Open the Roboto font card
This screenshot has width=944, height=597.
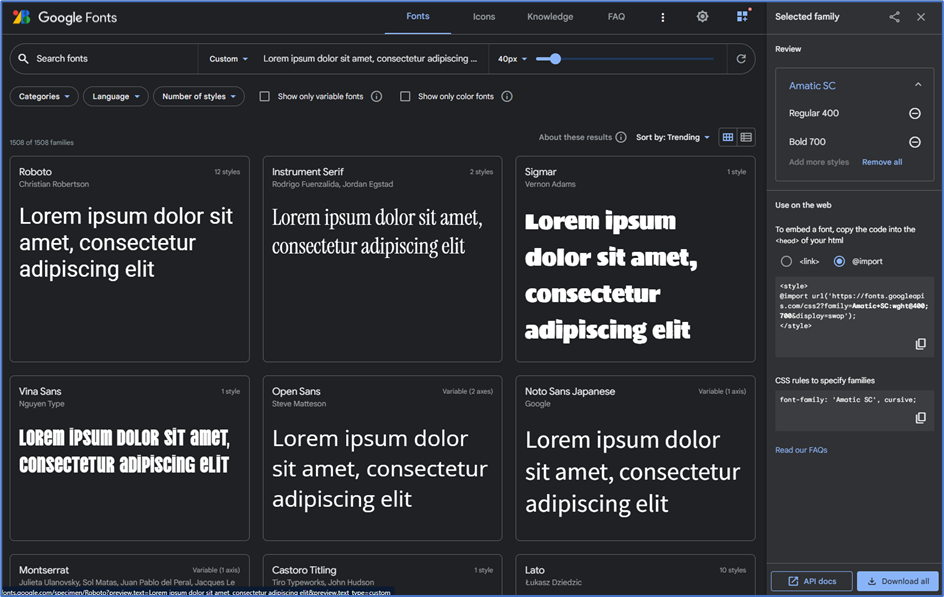[x=129, y=259]
